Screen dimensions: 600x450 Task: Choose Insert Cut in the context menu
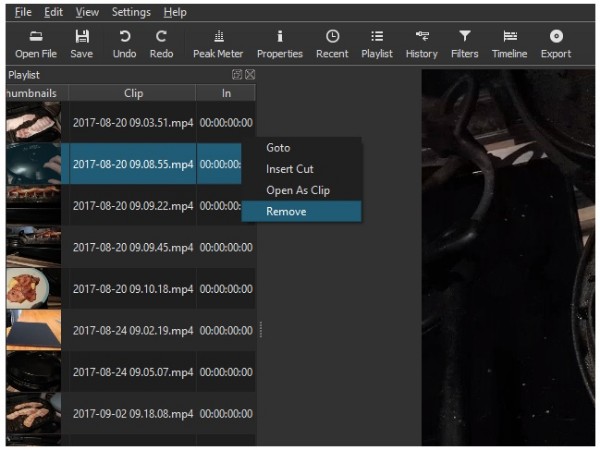[302, 169]
